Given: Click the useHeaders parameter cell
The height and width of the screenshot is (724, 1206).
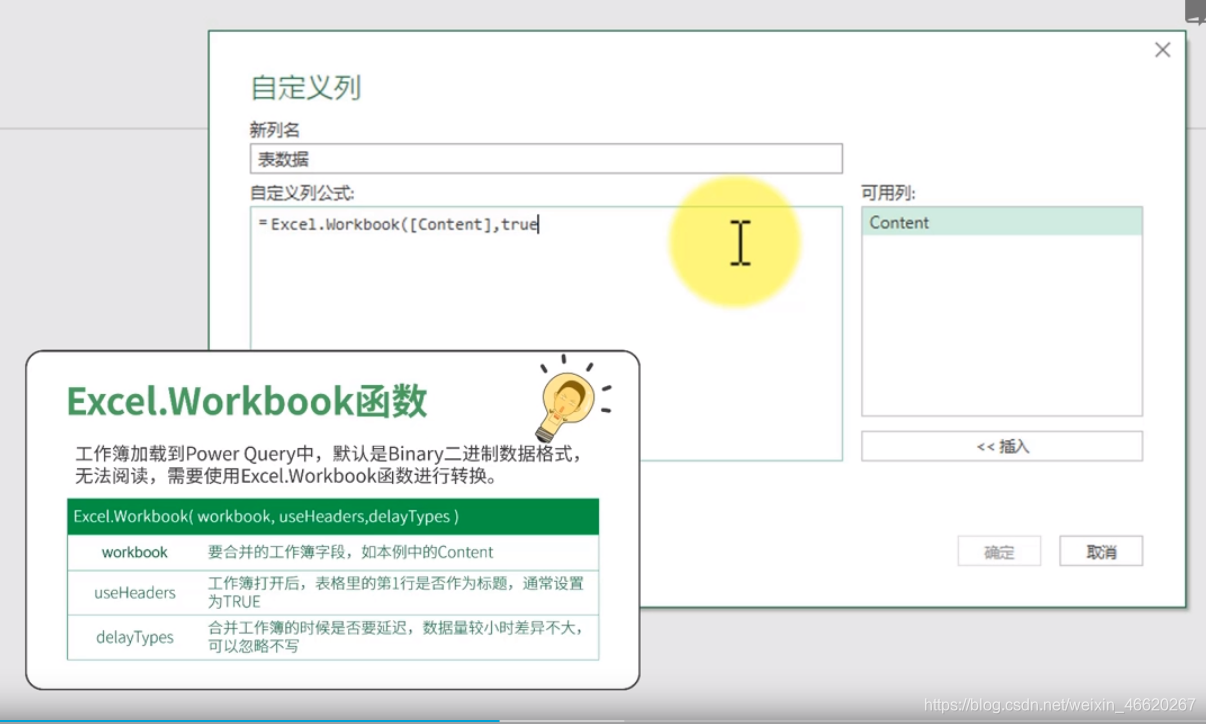Looking at the screenshot, I should 135,592.
